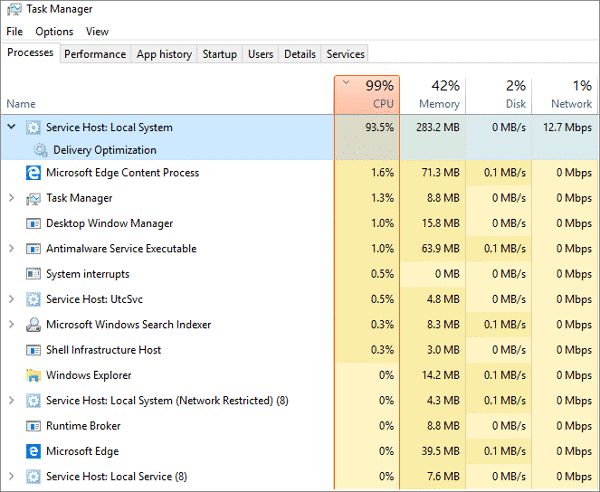This screenshot has width=600, height=492.
Task: Switch to the Startup tab
Action: point(219,54)
